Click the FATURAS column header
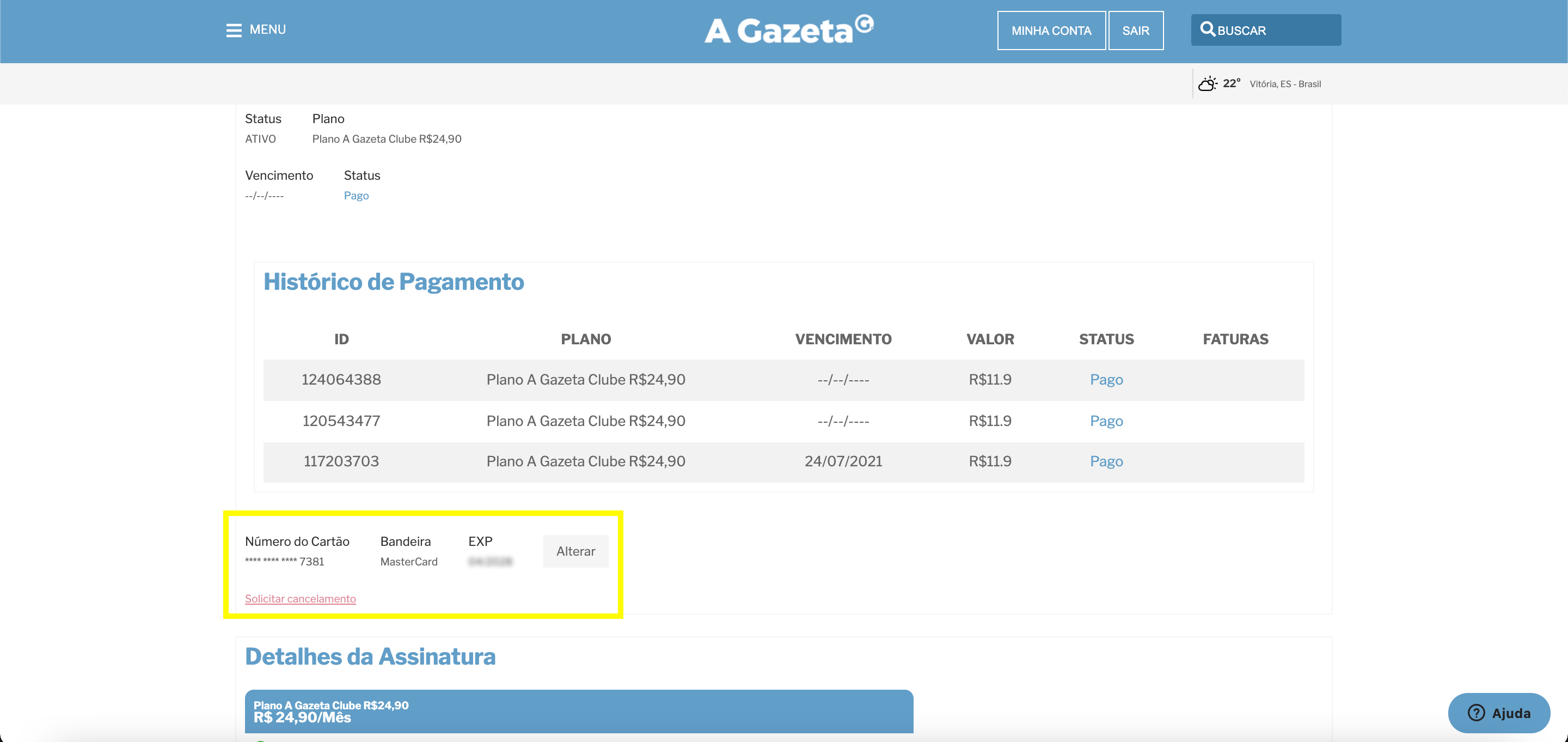The height and width of the screenshot is (742, 1568). pos(1236,339)
